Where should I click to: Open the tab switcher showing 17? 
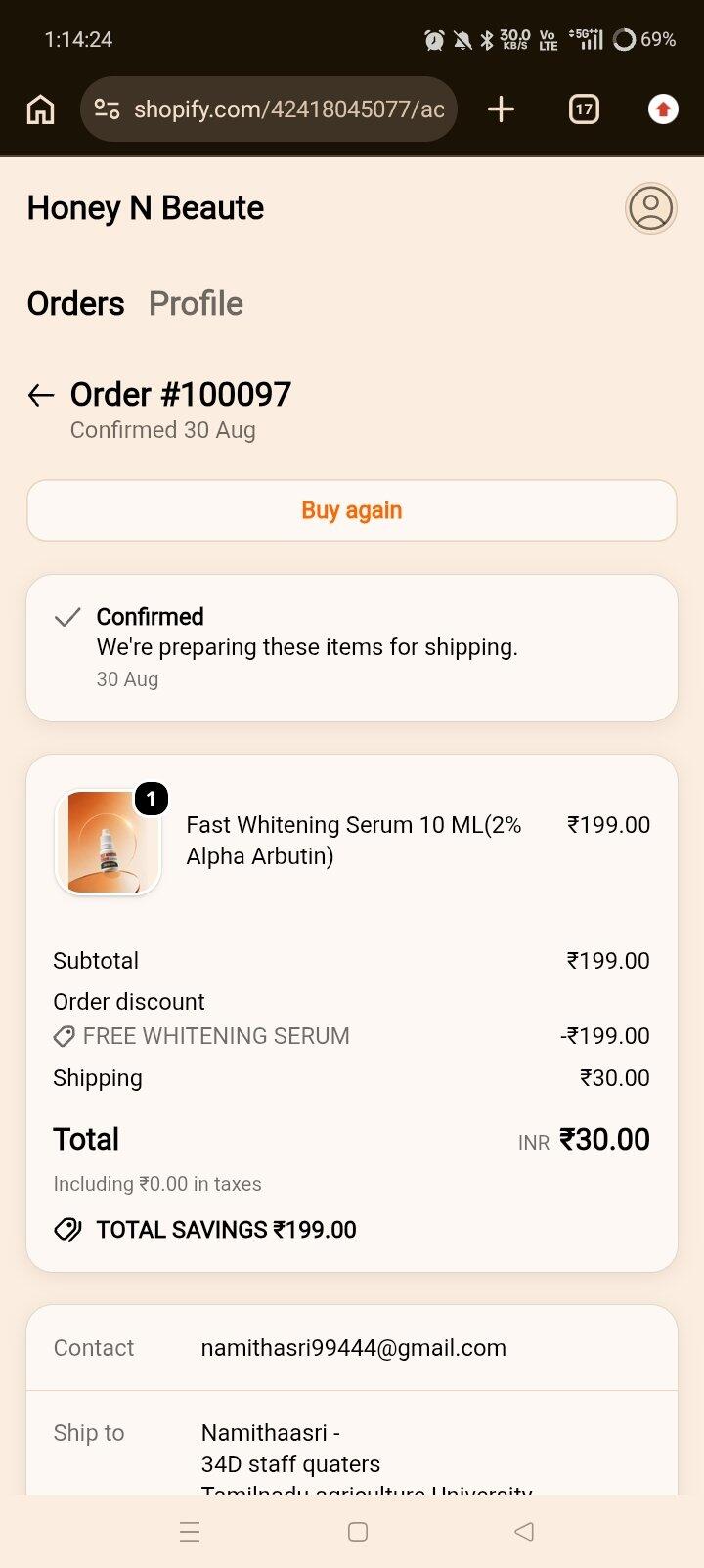584,109
